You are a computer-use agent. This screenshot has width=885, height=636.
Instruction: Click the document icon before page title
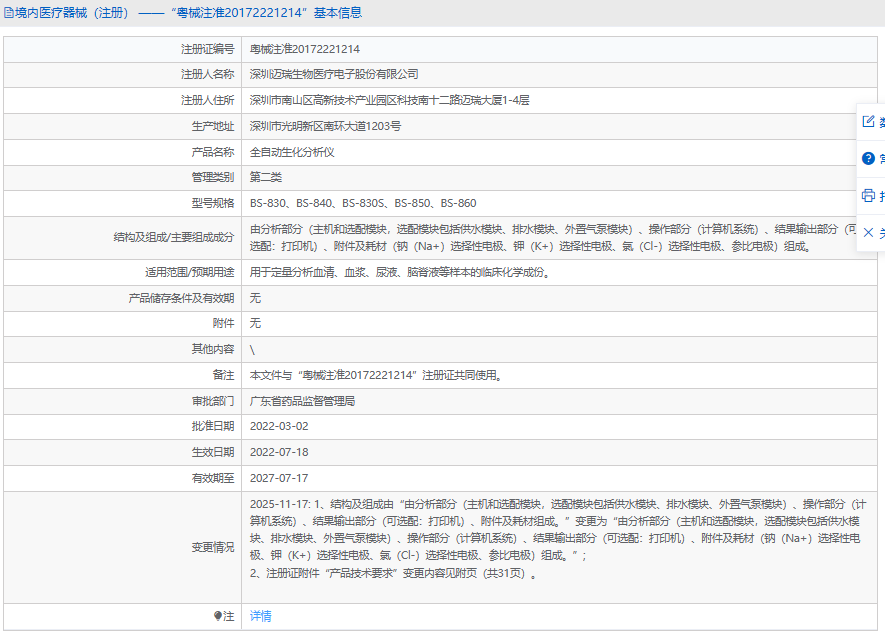8,13
